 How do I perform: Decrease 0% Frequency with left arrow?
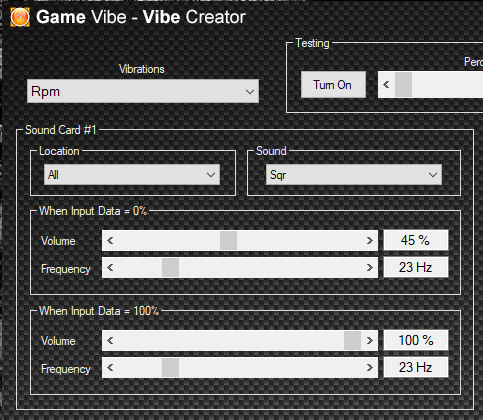(110, 267)
